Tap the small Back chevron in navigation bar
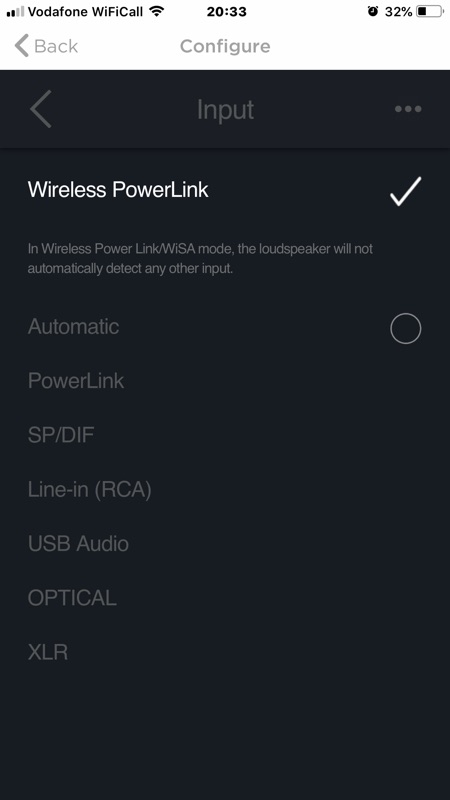Image resolution: width=450 pixels, height=800 pixels. click(21, 45)
